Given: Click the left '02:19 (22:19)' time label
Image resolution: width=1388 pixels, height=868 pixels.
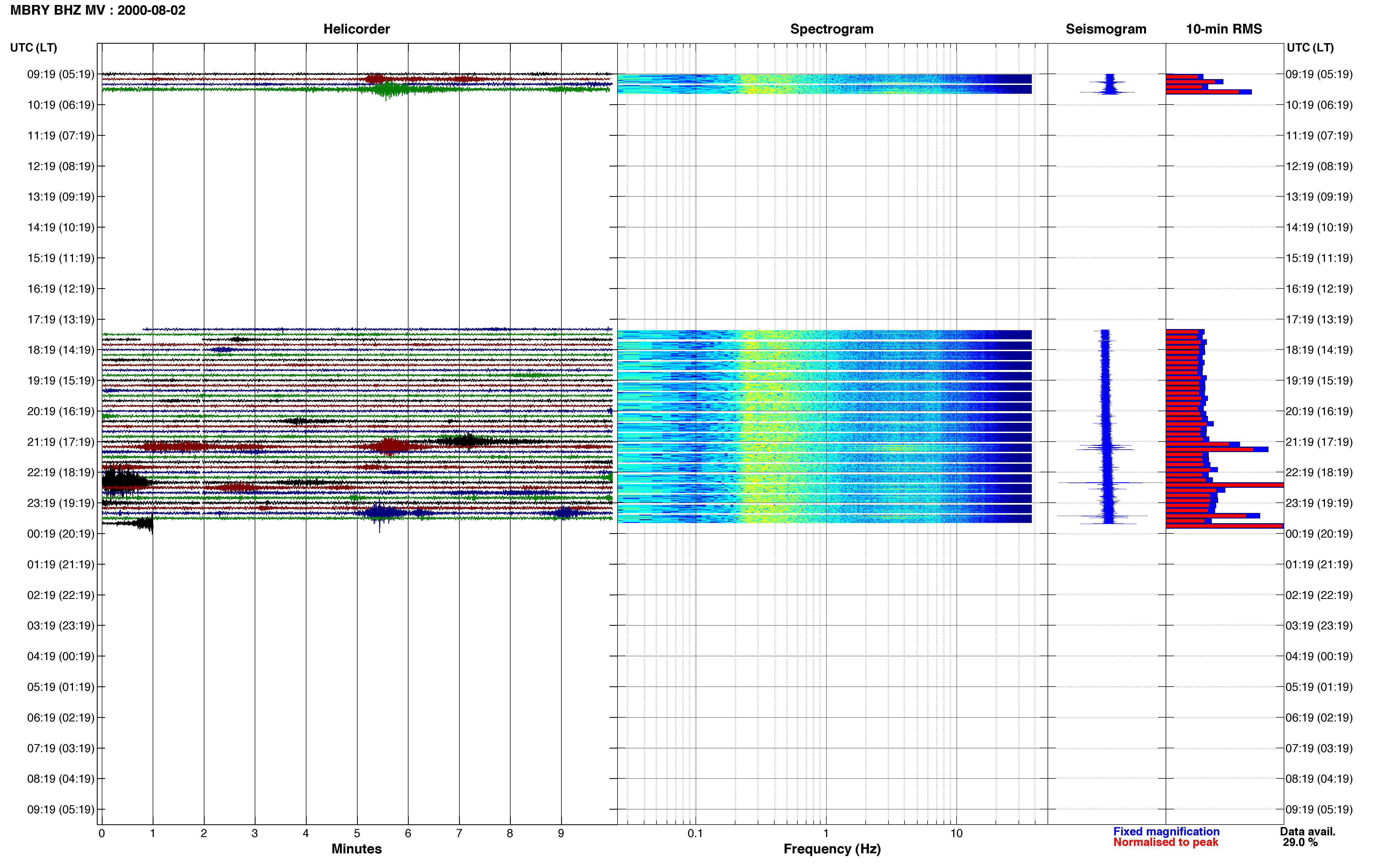Looking at the screenshot, I should pyautogui.click(x=61, y=595).
